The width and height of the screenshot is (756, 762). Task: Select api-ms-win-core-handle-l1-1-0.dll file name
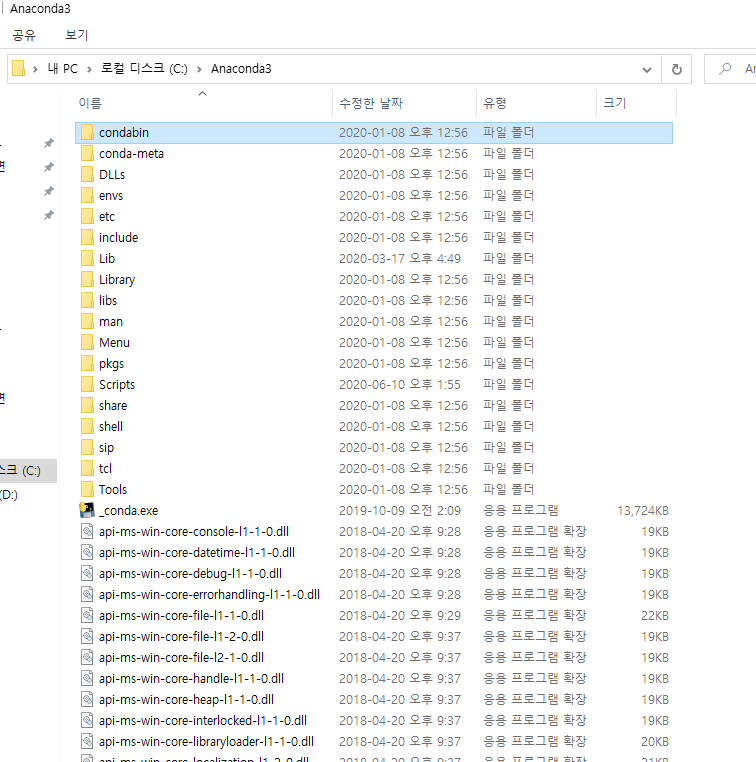[191, 678]
